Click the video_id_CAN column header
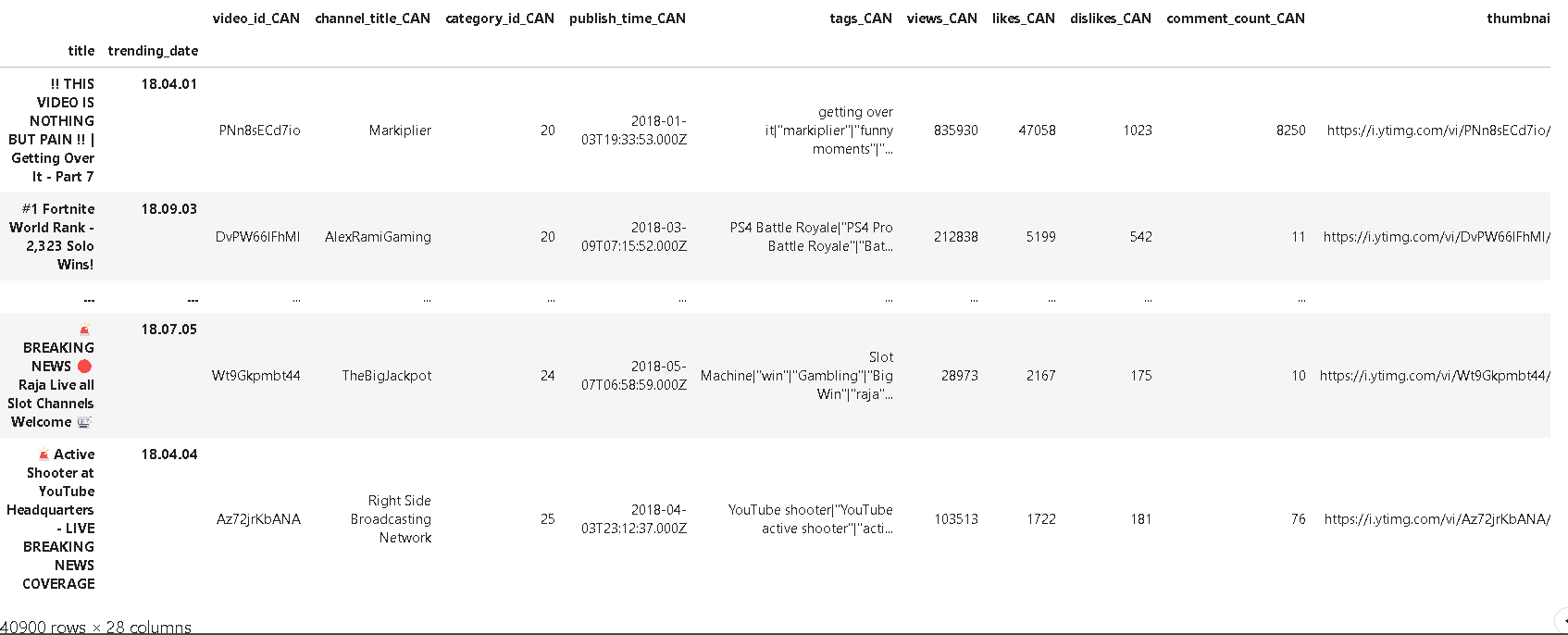1568x635 pixels. [x=256, y=19]
